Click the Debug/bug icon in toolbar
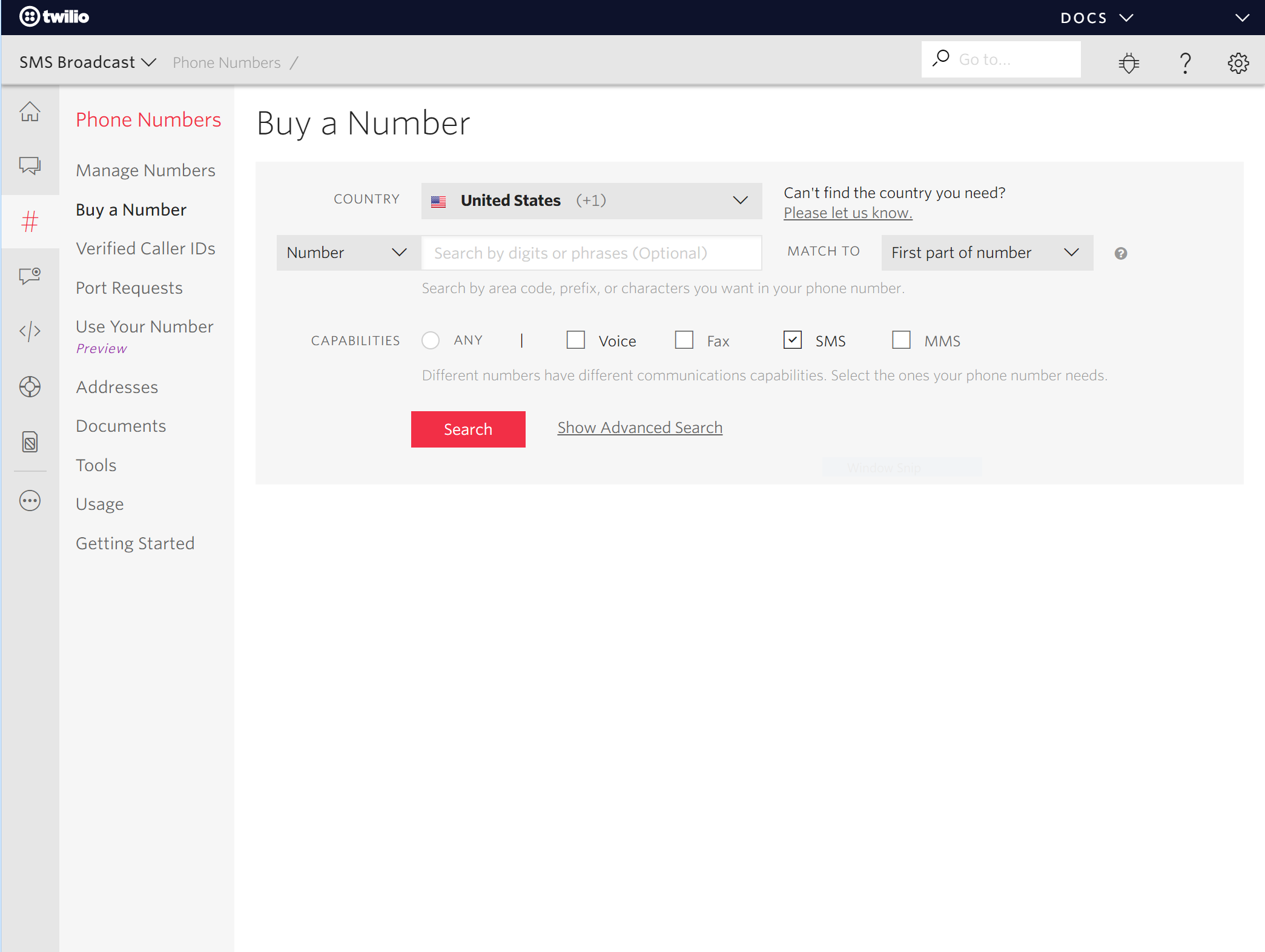 pyautogui.click(x=1128, y=62)
